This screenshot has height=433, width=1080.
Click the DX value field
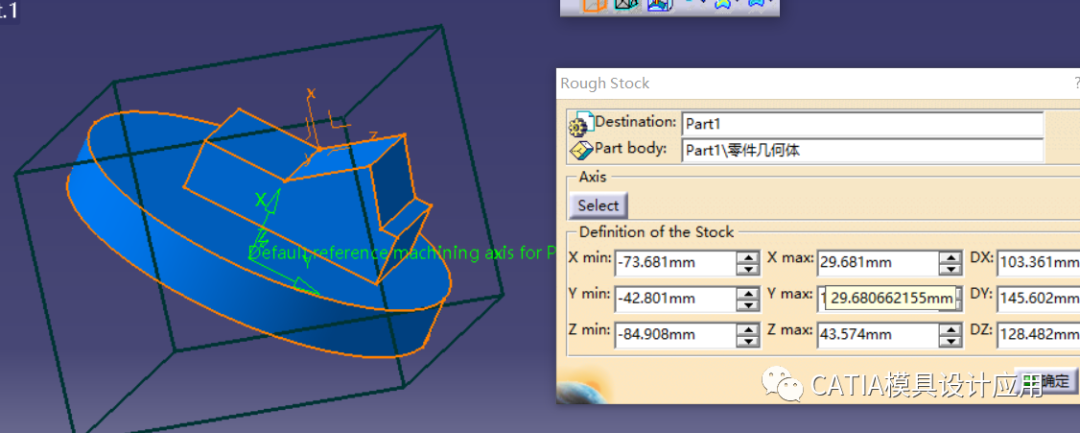pos(1038,262)
